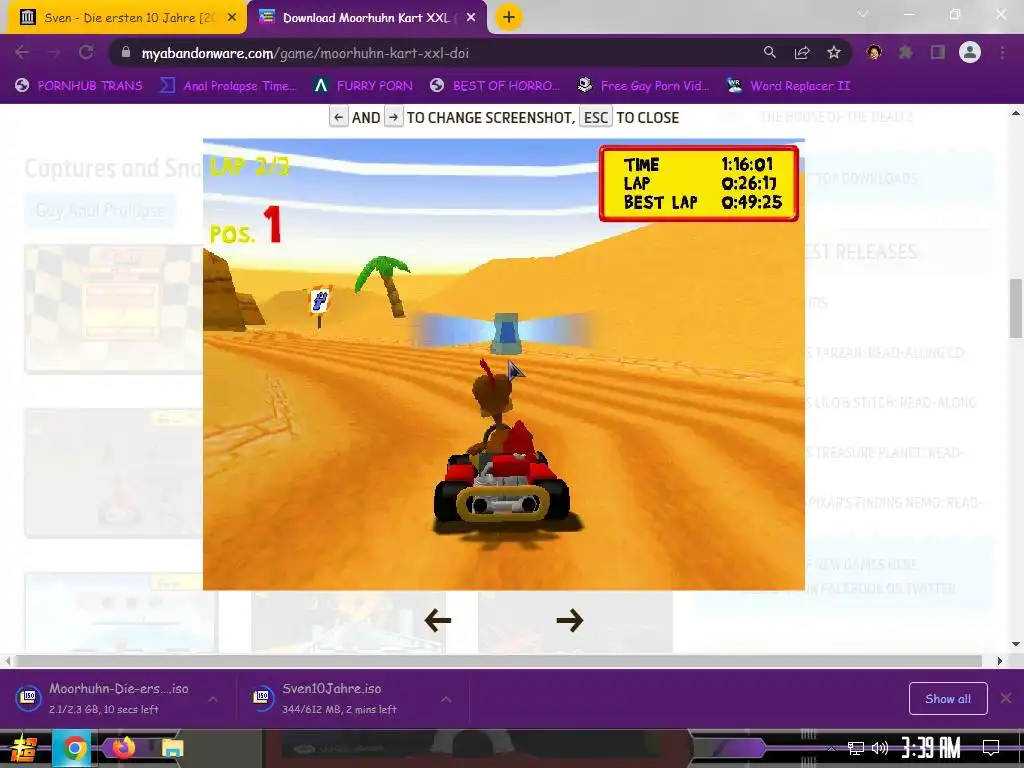This screenshot has height=768, width=1024.
Task: Click the scroll down arrow of page scrollbar
Action: click(x=1016, y=645)
